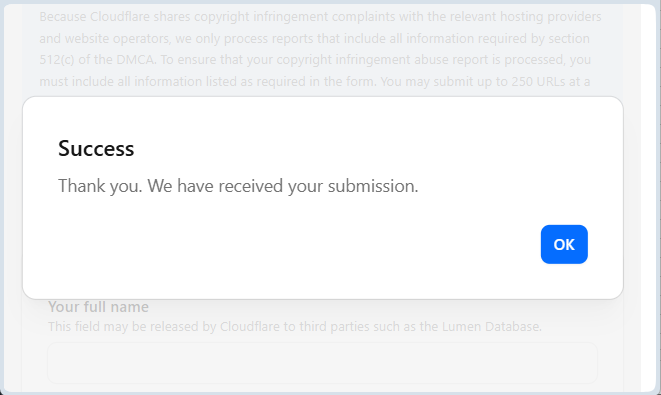Click the line starting 'and website operators'
Viewport: 661px width, 395px height.
tap(314, 38)
